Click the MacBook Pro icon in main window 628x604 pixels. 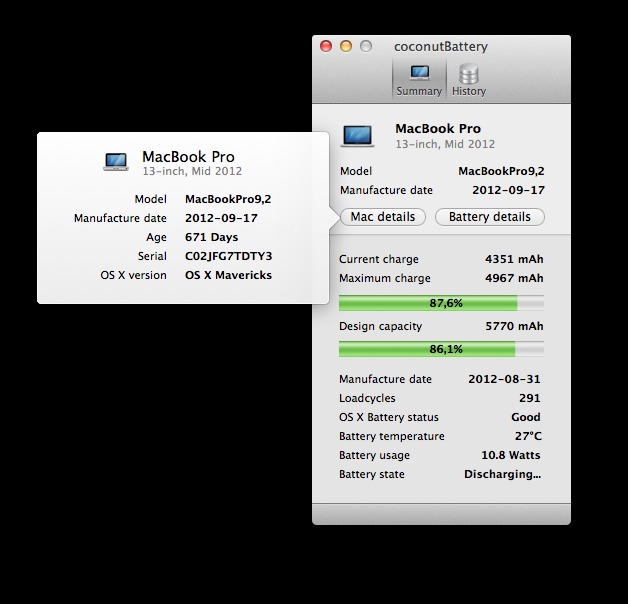tap(357, 136)
